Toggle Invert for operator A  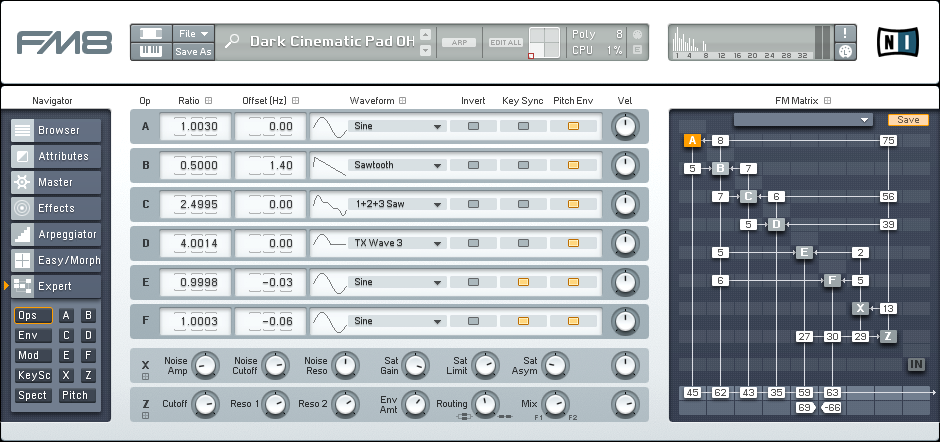[x=474, y=126]
